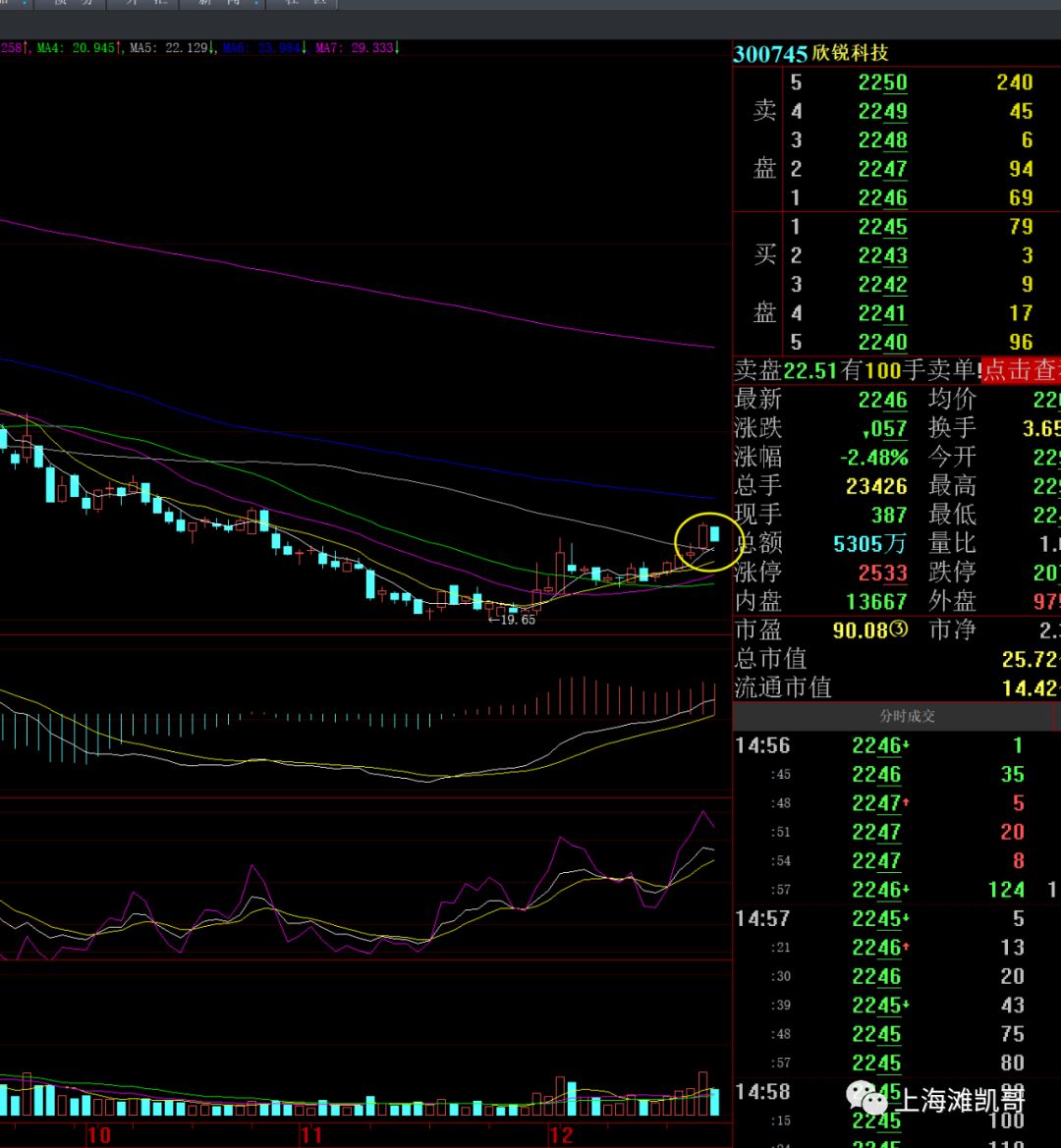Click the MA6 indicator label

[x=264, y=47]
